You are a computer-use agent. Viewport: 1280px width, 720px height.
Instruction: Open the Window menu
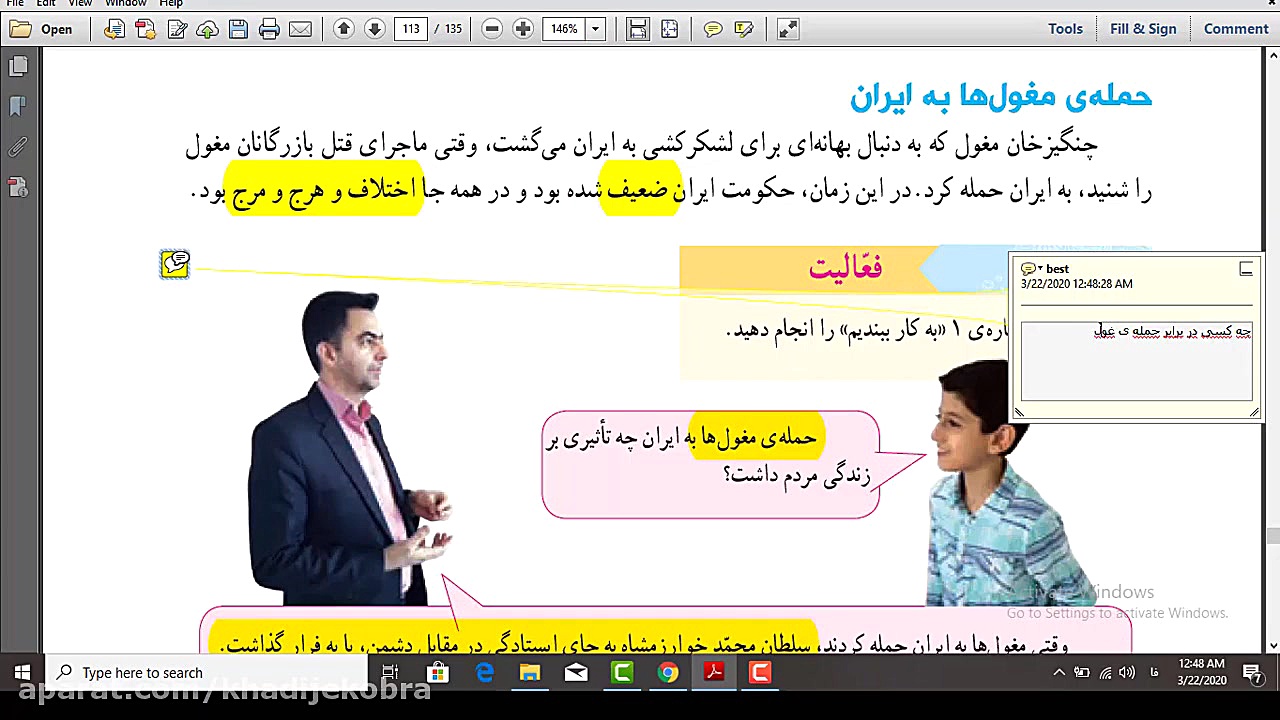click(125, 4)
